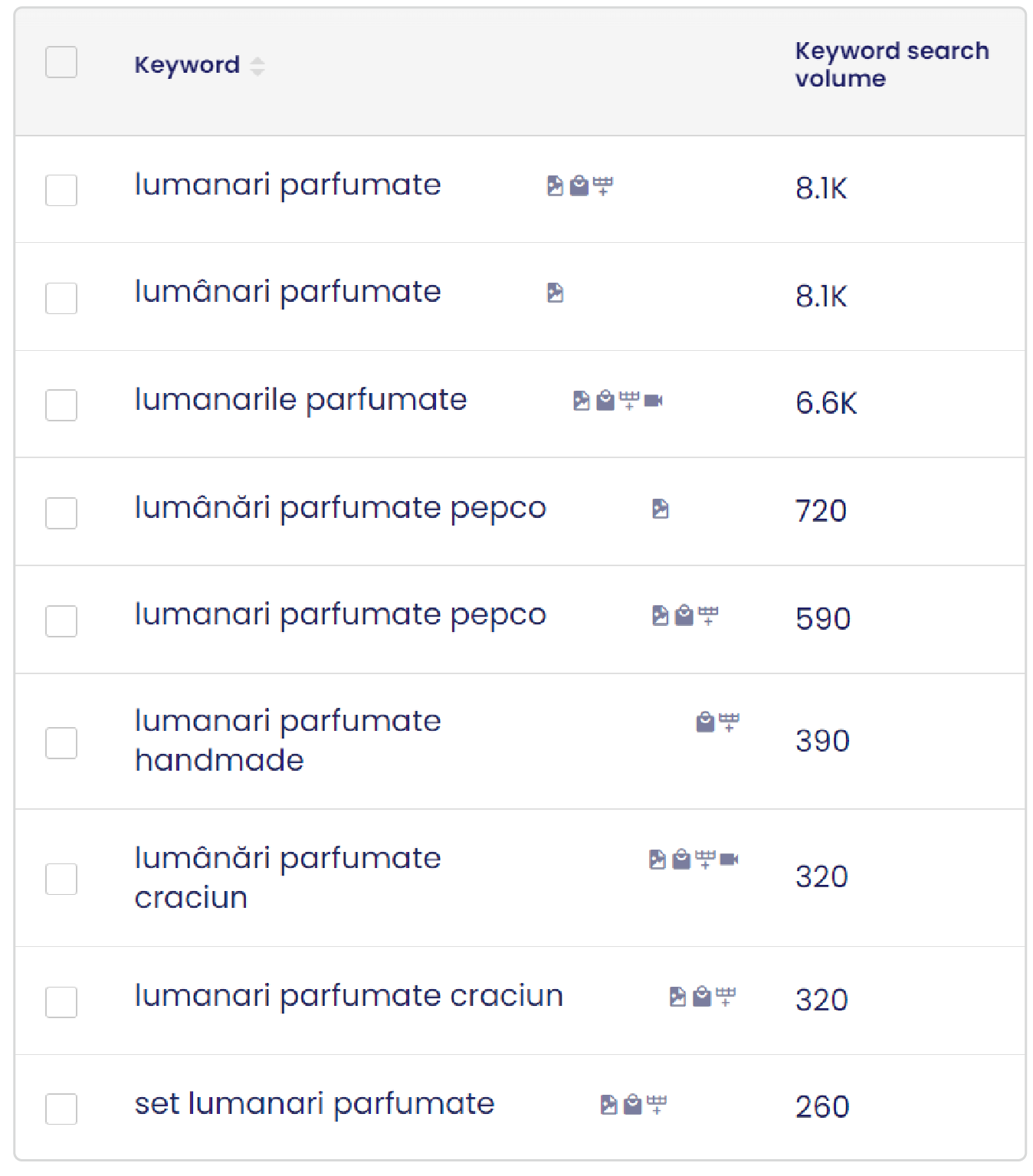1033x1176 pixels.
Task: Tick checkbox for set lumanari parfumate
Action: point(61,1109)
